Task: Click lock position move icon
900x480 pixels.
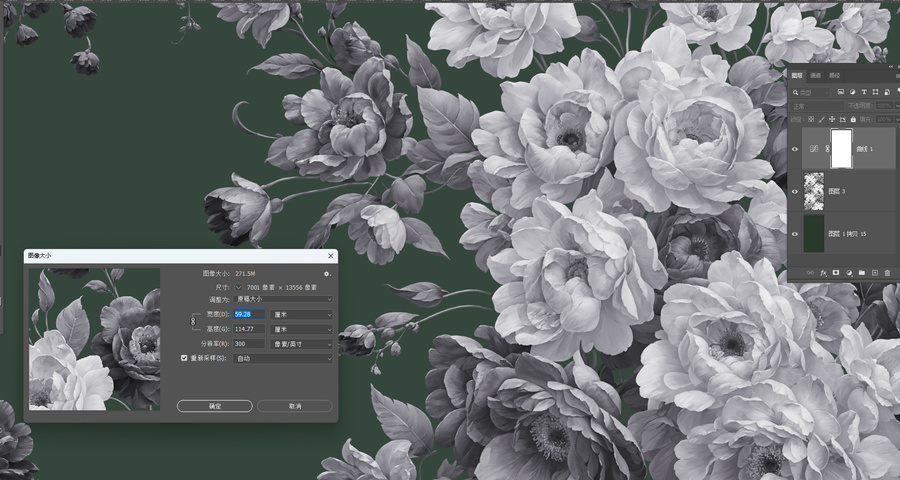Action: click(832, 119)
